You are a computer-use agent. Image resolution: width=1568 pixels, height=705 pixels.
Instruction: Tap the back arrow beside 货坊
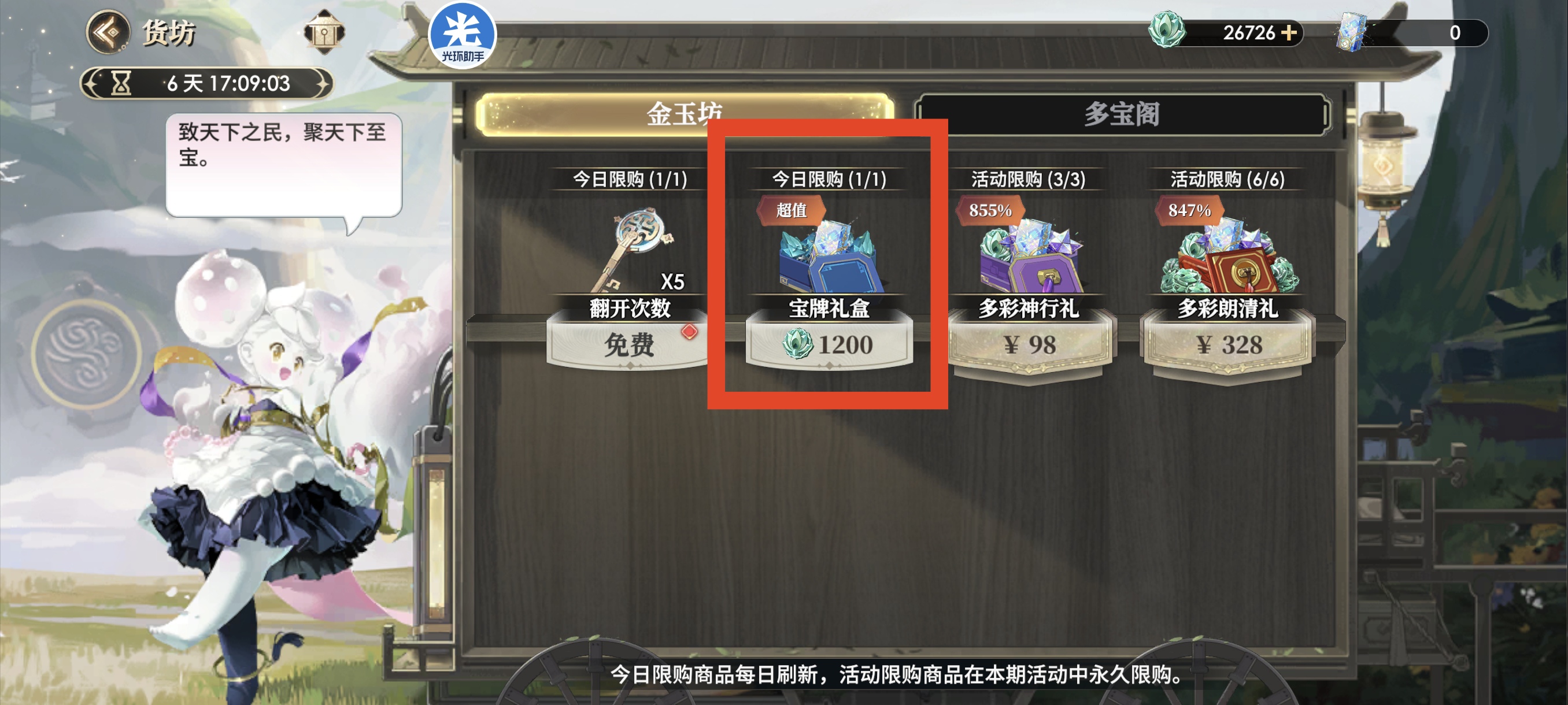tap(108, 32)
